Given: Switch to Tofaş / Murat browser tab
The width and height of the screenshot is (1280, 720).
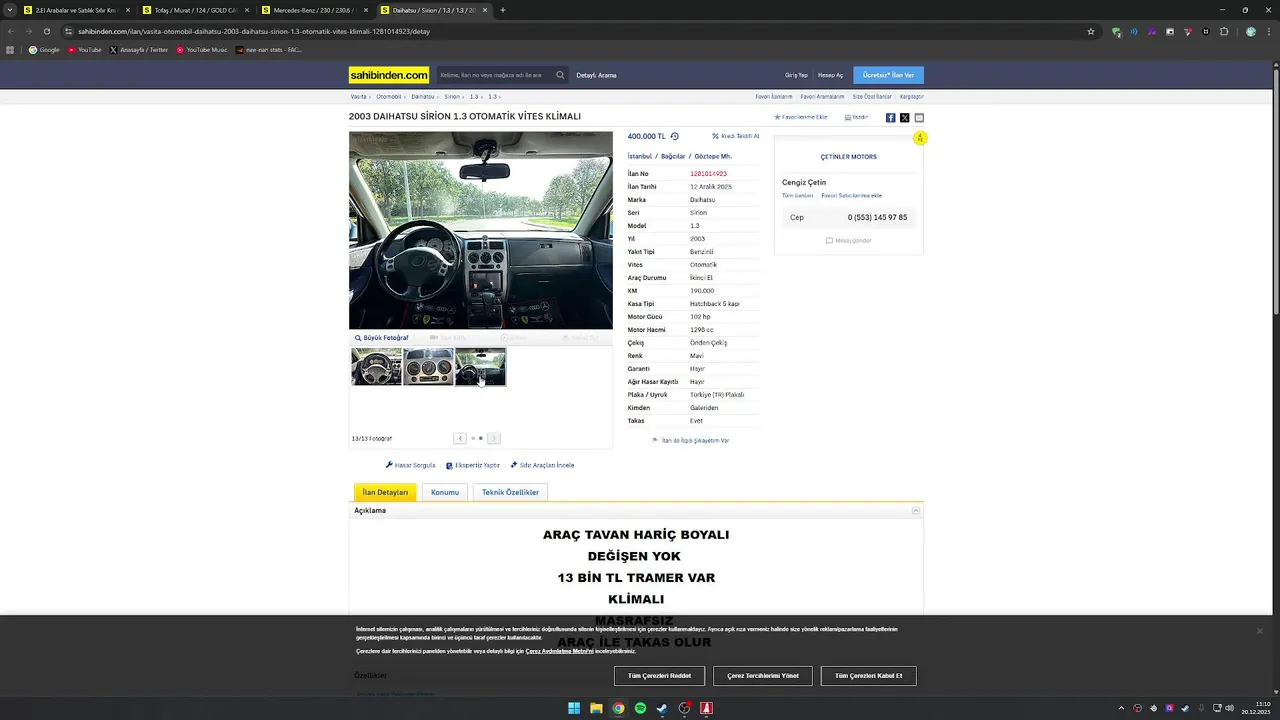Looking at the screenshot, I should (195, 10).
